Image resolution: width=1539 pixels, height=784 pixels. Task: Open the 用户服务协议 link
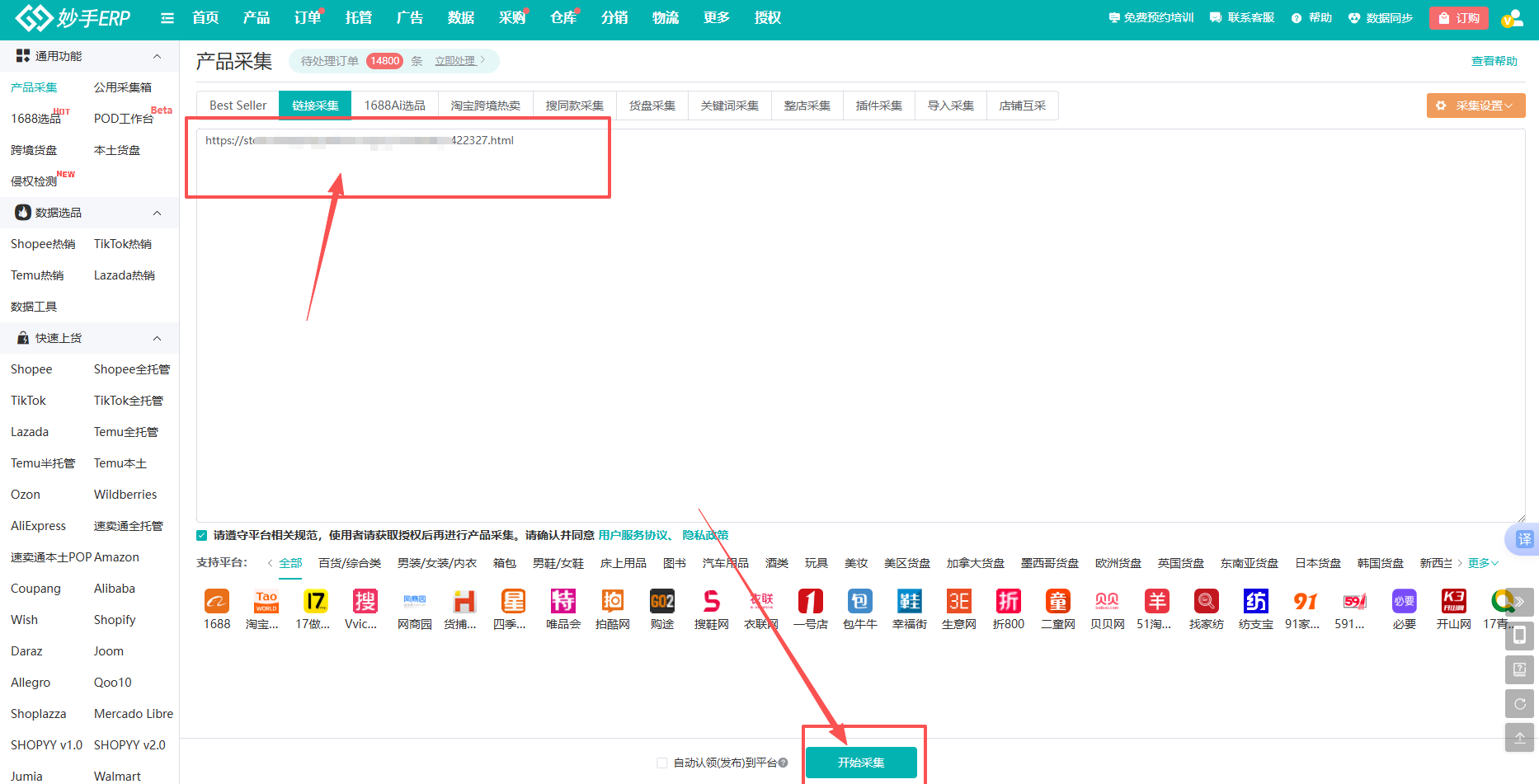click(633, 536)
